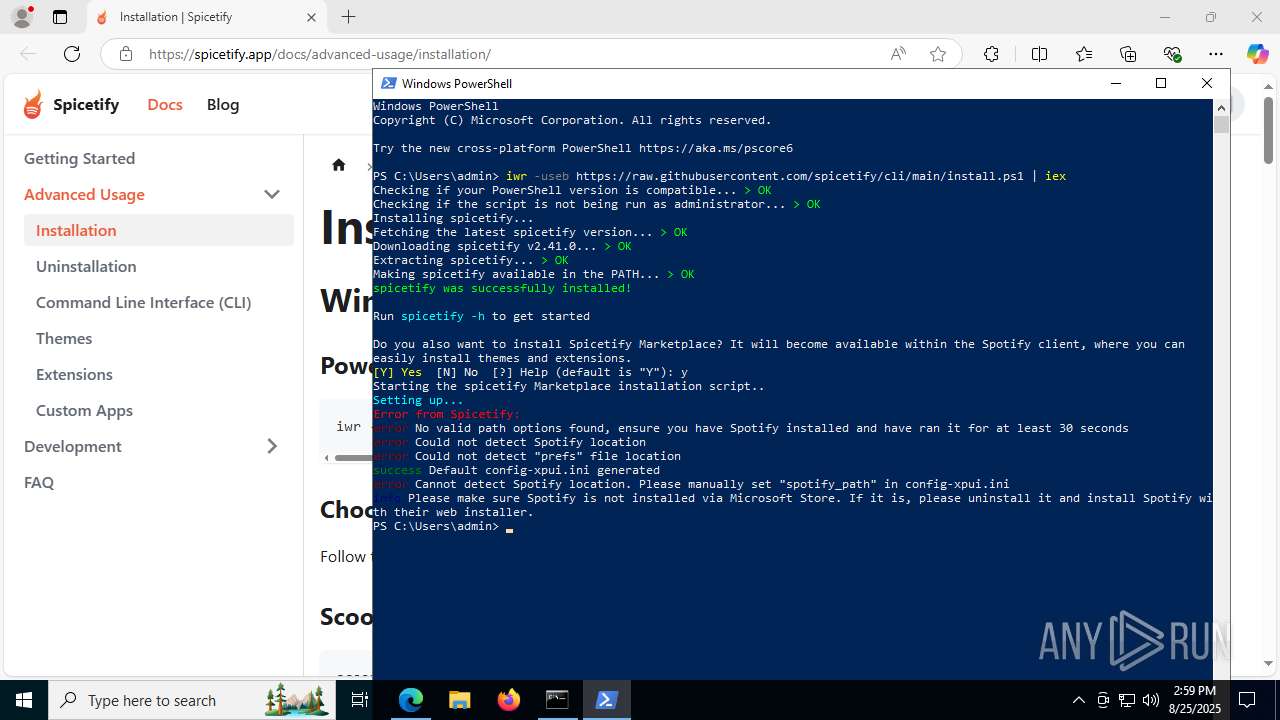Reload the current page
Image resolution: width=1280 pixels, height=720 pixels.
point(72,54)
